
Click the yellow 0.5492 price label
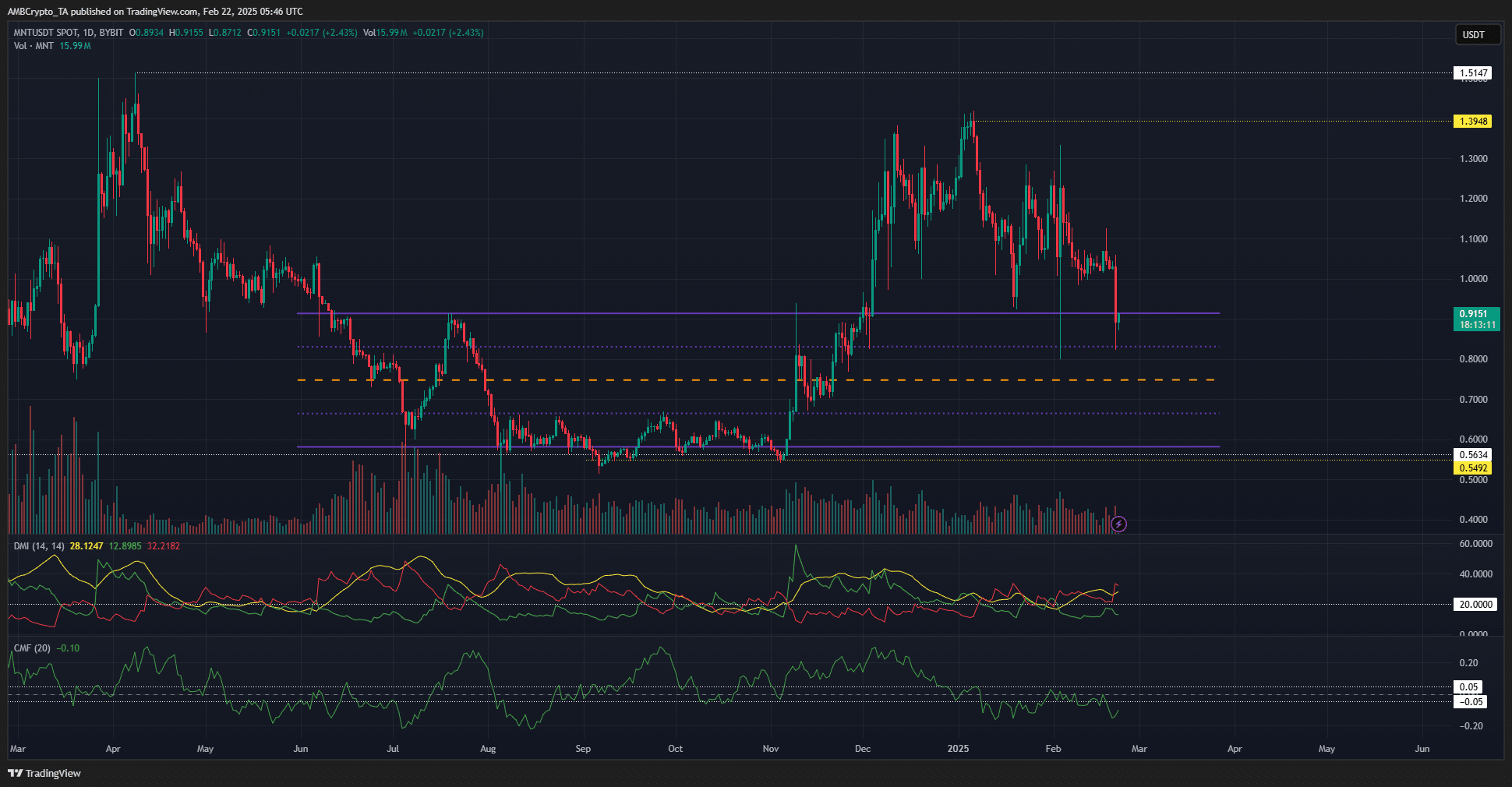1472,468
